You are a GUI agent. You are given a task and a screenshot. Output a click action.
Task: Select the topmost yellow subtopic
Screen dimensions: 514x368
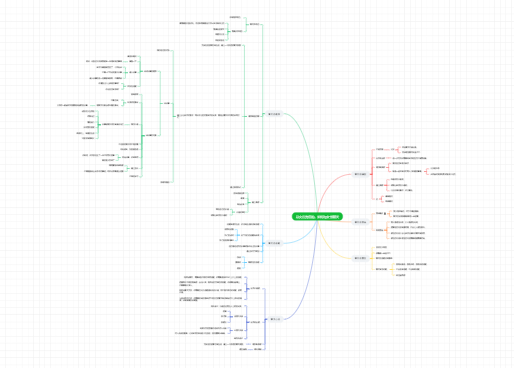coord(381,247)
